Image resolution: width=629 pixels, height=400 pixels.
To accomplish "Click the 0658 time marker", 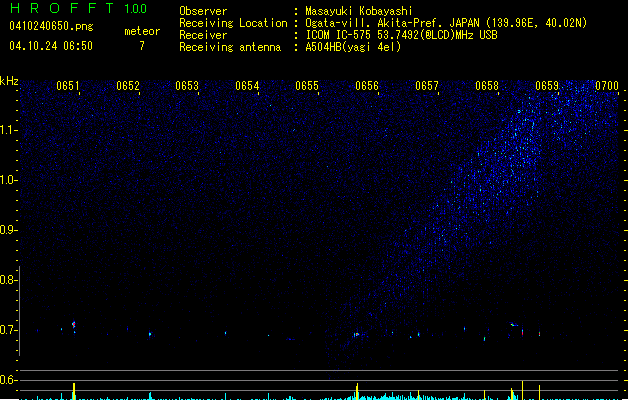I will [x=487, y=86].
